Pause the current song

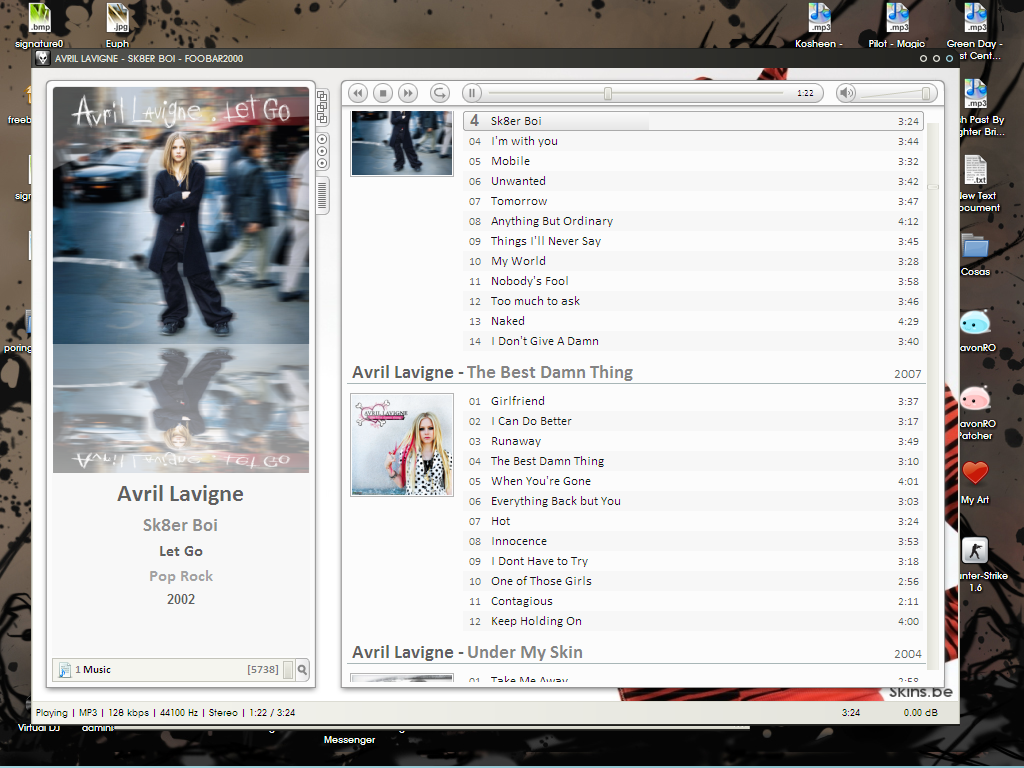pos(472,93)
